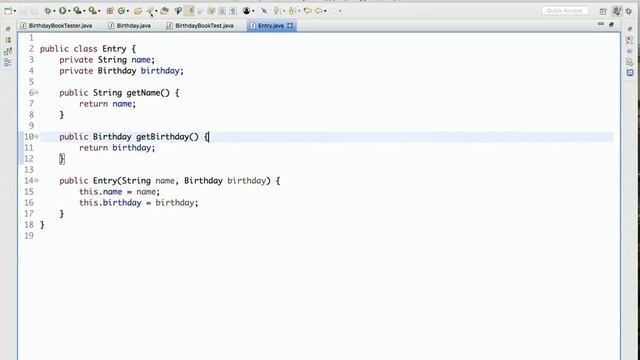
Task: Click the text 'public class Entry {'
Action: (88, 49)
